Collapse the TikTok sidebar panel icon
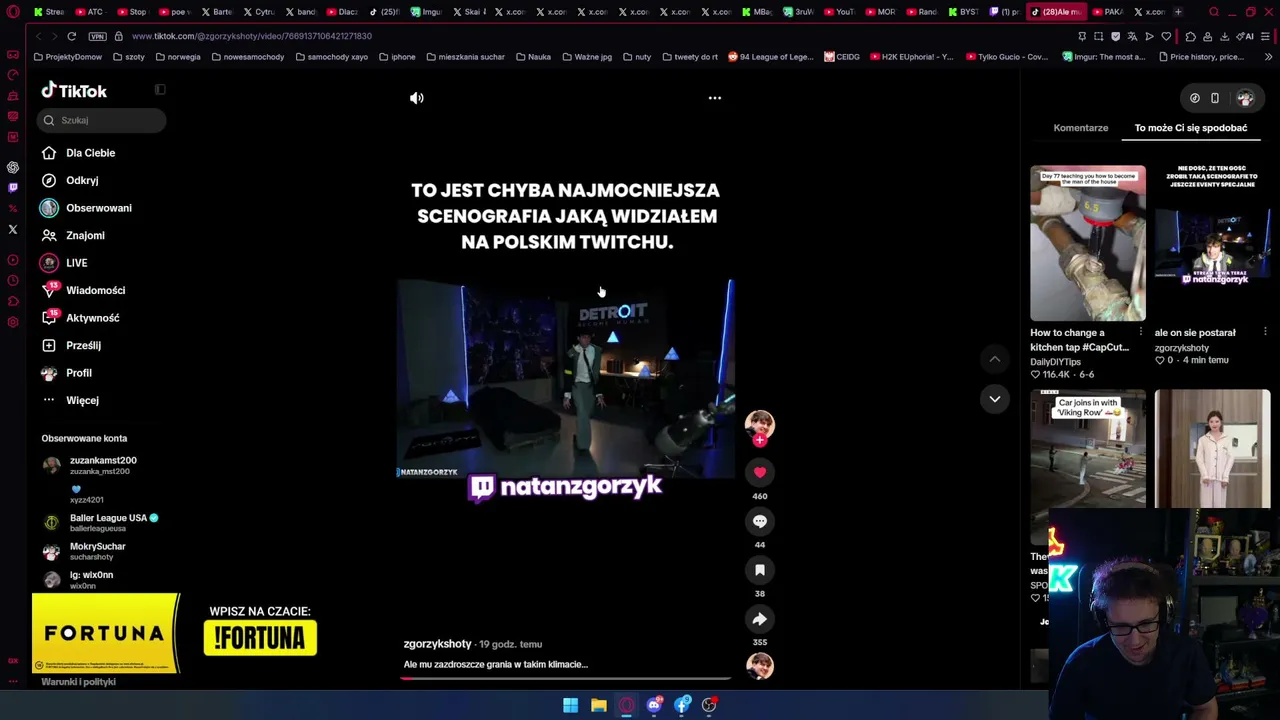 point(160,90)
